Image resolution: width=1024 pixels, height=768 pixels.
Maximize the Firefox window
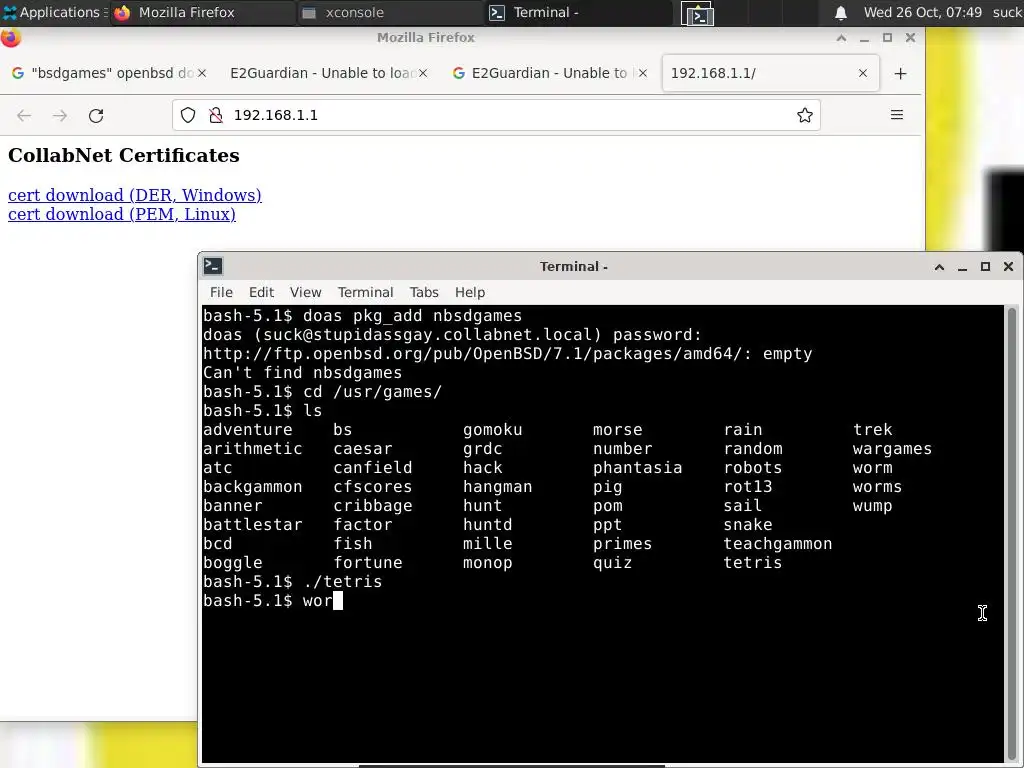coord(887,38)
